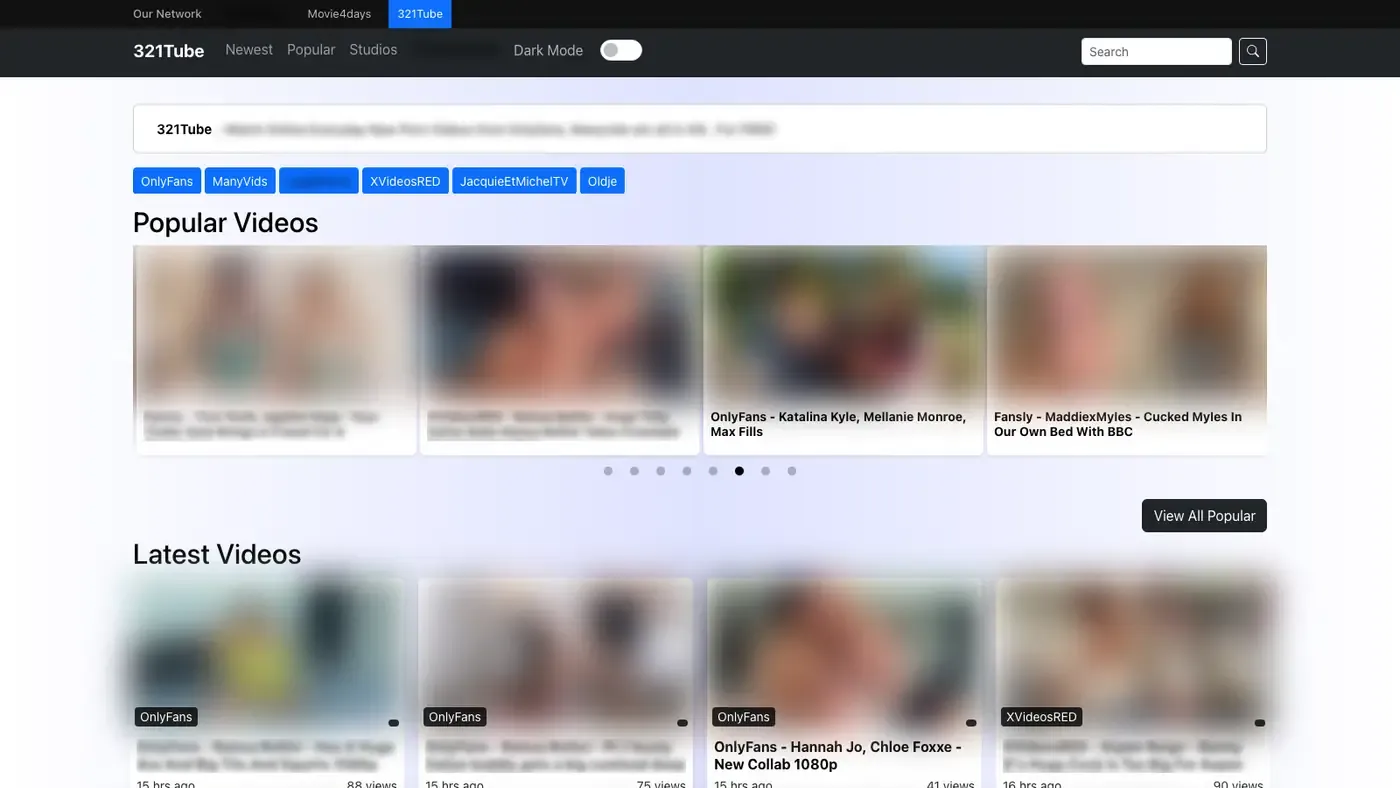Jump to the fifth carousel slide dot
The image size is (1400, 788).
click(713, 471)
